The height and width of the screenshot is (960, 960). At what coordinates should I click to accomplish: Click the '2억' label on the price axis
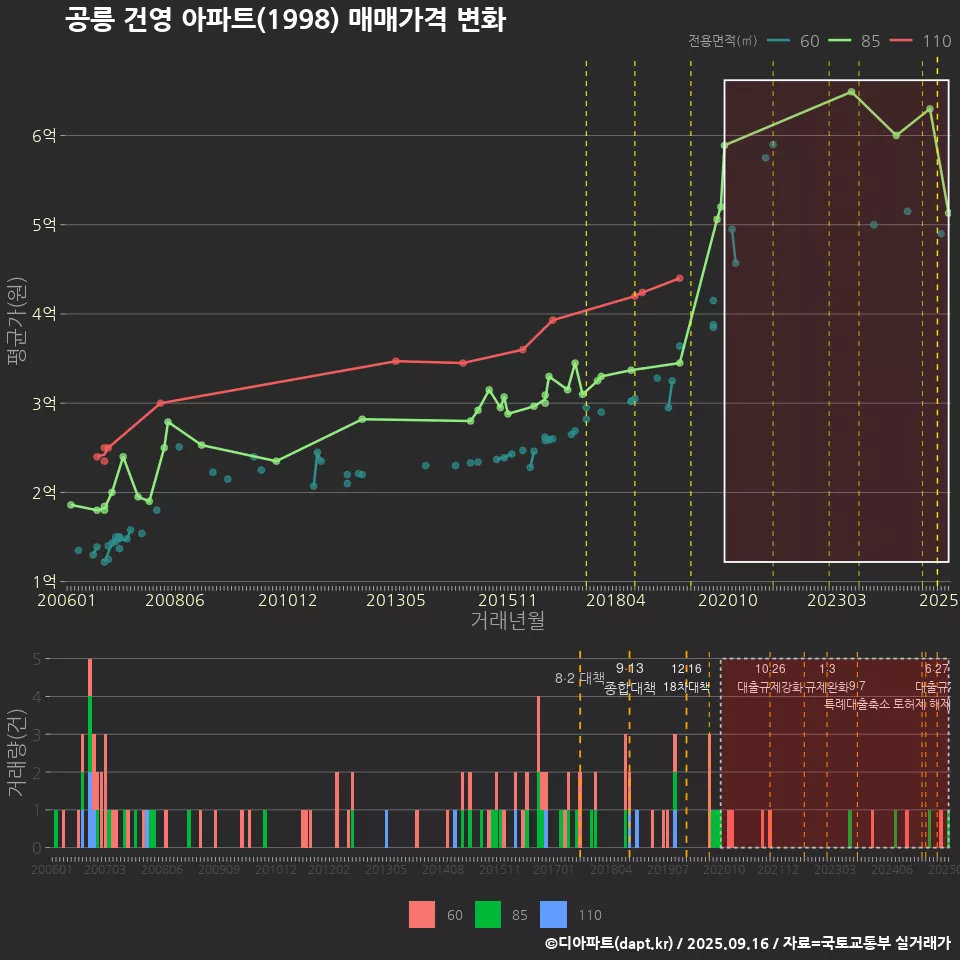click(x=44, y=493)
